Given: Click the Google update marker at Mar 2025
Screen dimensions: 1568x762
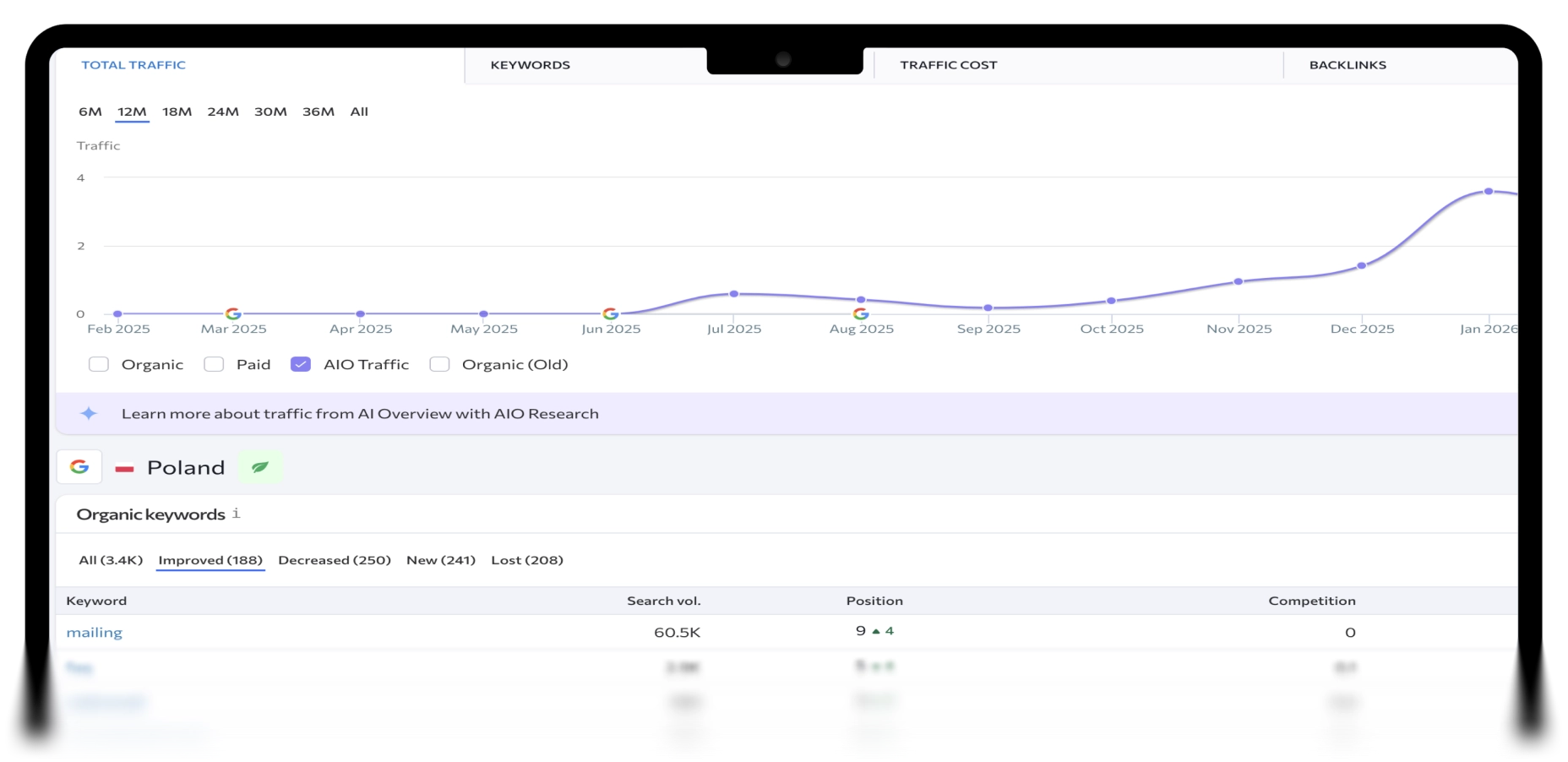Looking at the screenshot, I should tap(233, 313).
